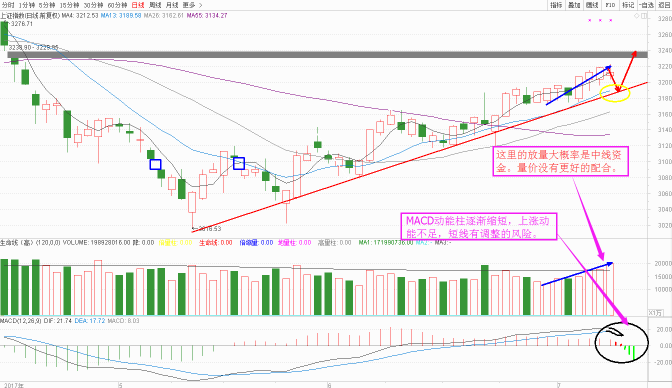The image size is (672, 388).
Task: Switch to the 分时 intraday view
Action: [x=8, y=5]
